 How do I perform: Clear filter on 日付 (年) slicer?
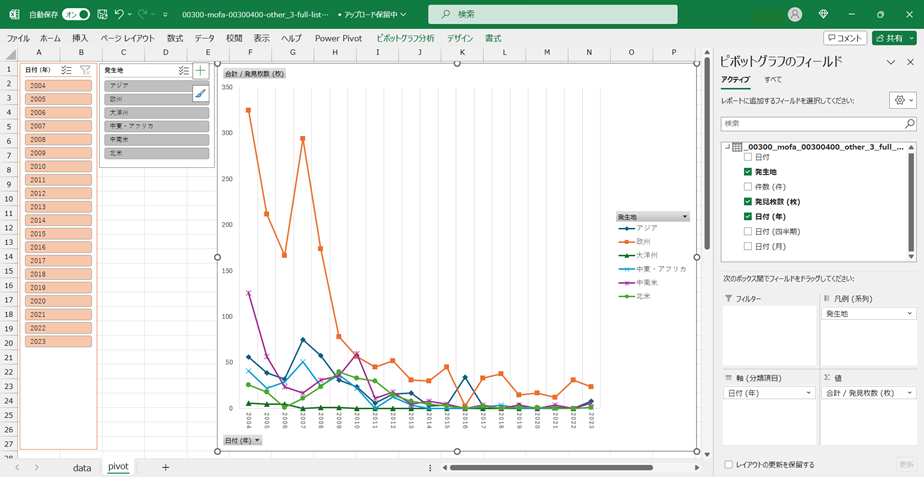pyautogui.click(x=85, y=70)
